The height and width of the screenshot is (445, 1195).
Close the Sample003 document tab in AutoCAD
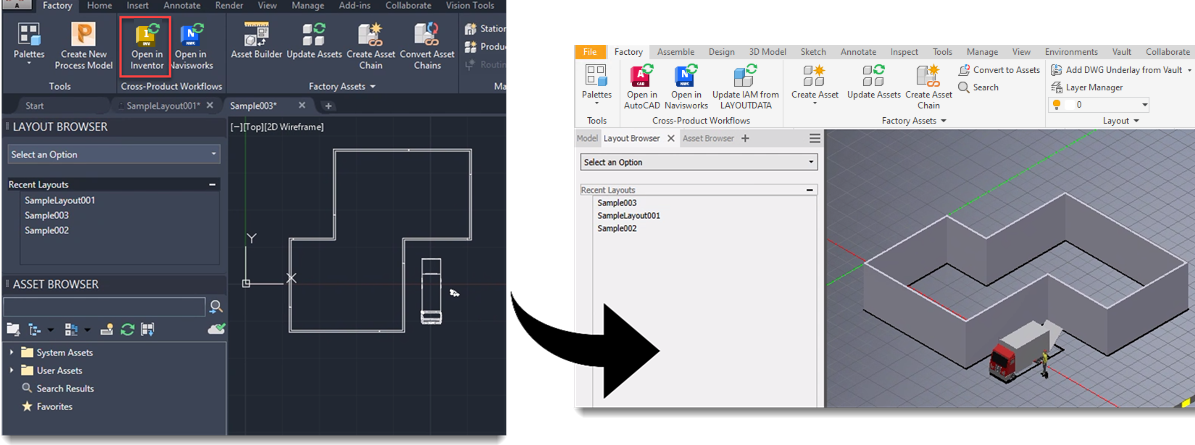[302, 106]
